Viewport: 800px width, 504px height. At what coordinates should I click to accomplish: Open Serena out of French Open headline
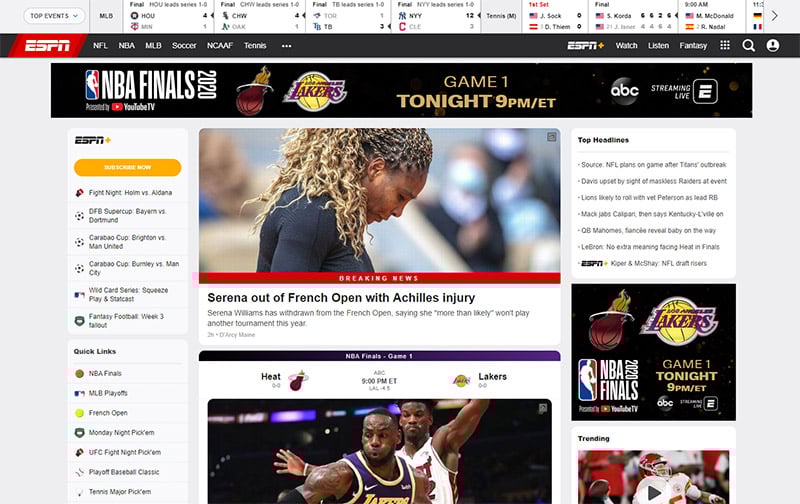pyautogui.click(x=341, y=298)
